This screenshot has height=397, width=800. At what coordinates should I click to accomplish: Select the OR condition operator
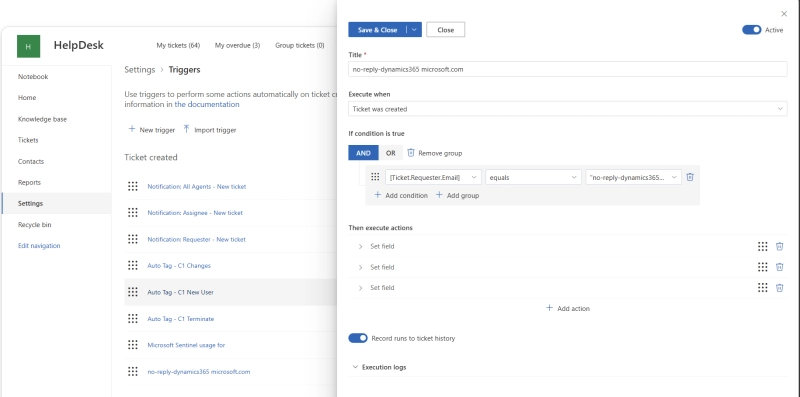[390, 153]
